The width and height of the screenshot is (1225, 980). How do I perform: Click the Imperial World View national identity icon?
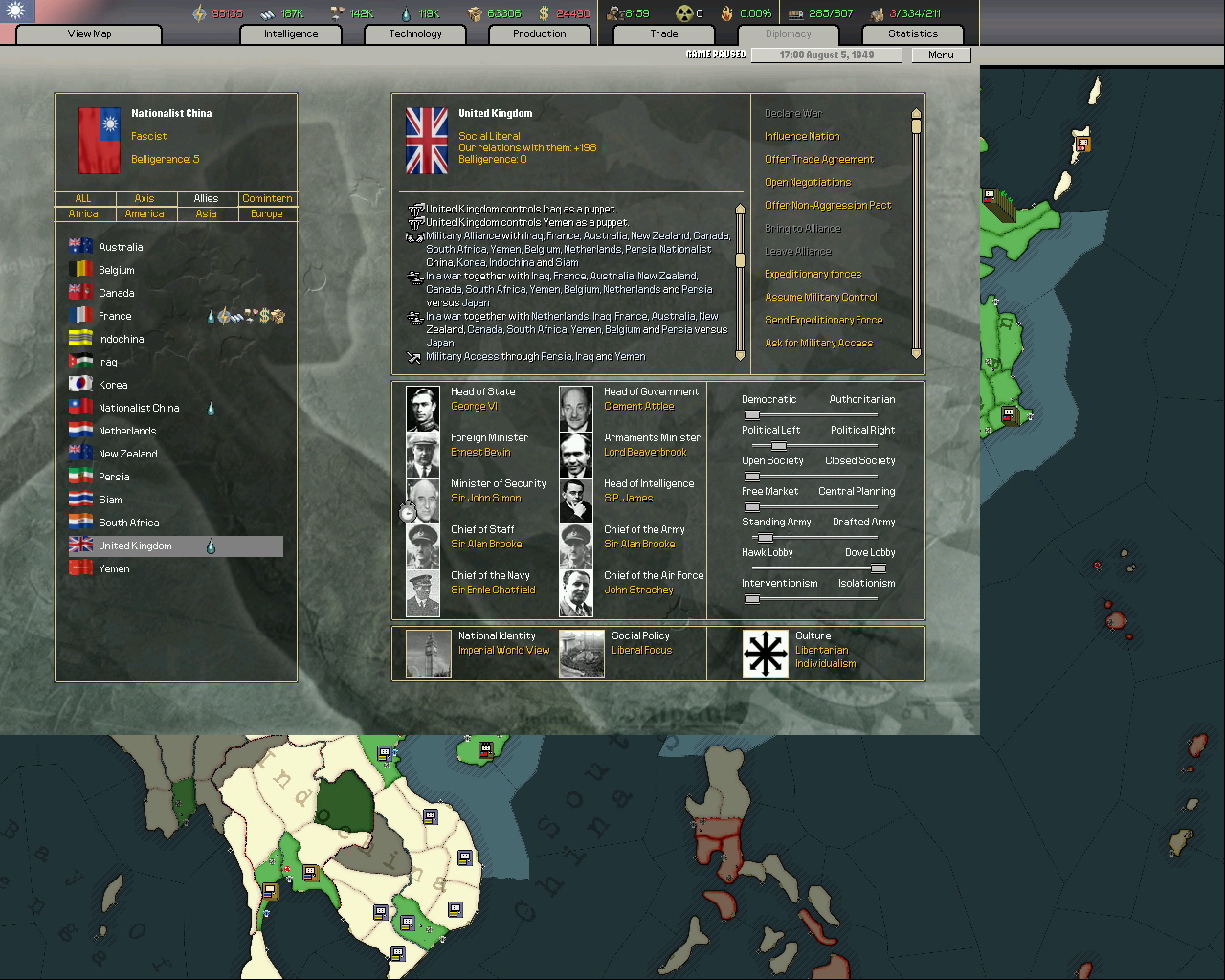click(428, 653)
